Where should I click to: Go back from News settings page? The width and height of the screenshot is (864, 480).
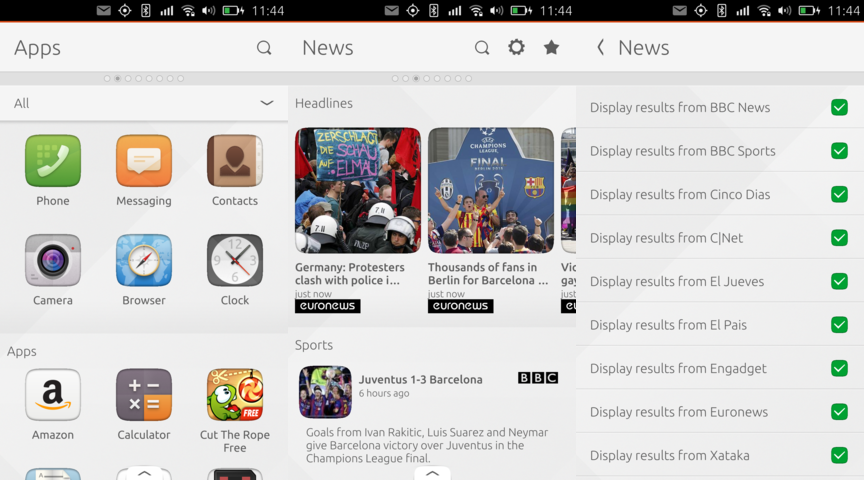(x=601, y=47)
